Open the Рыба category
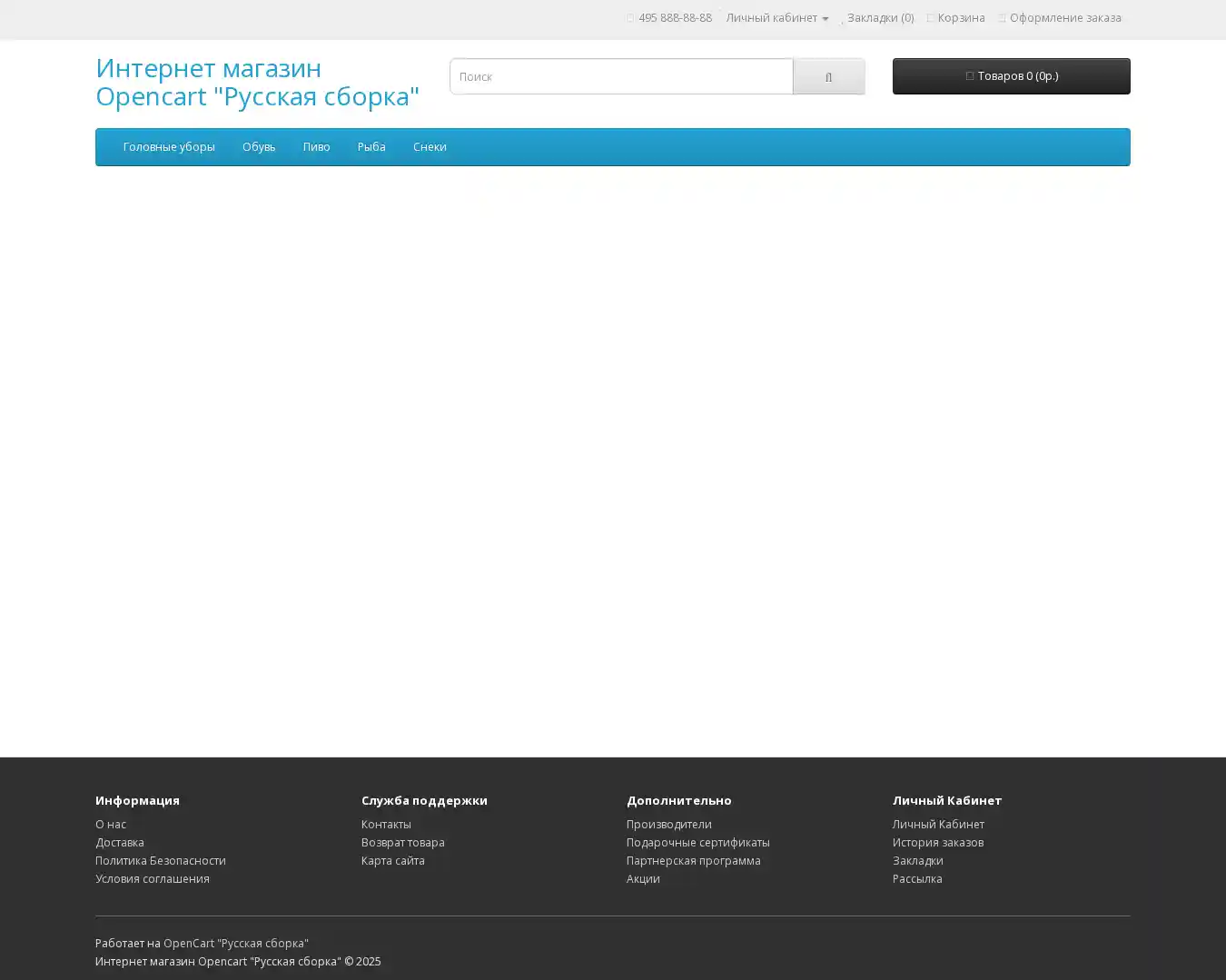The width and height of the screenshot is (1226, 980). (x=371, y=147)
